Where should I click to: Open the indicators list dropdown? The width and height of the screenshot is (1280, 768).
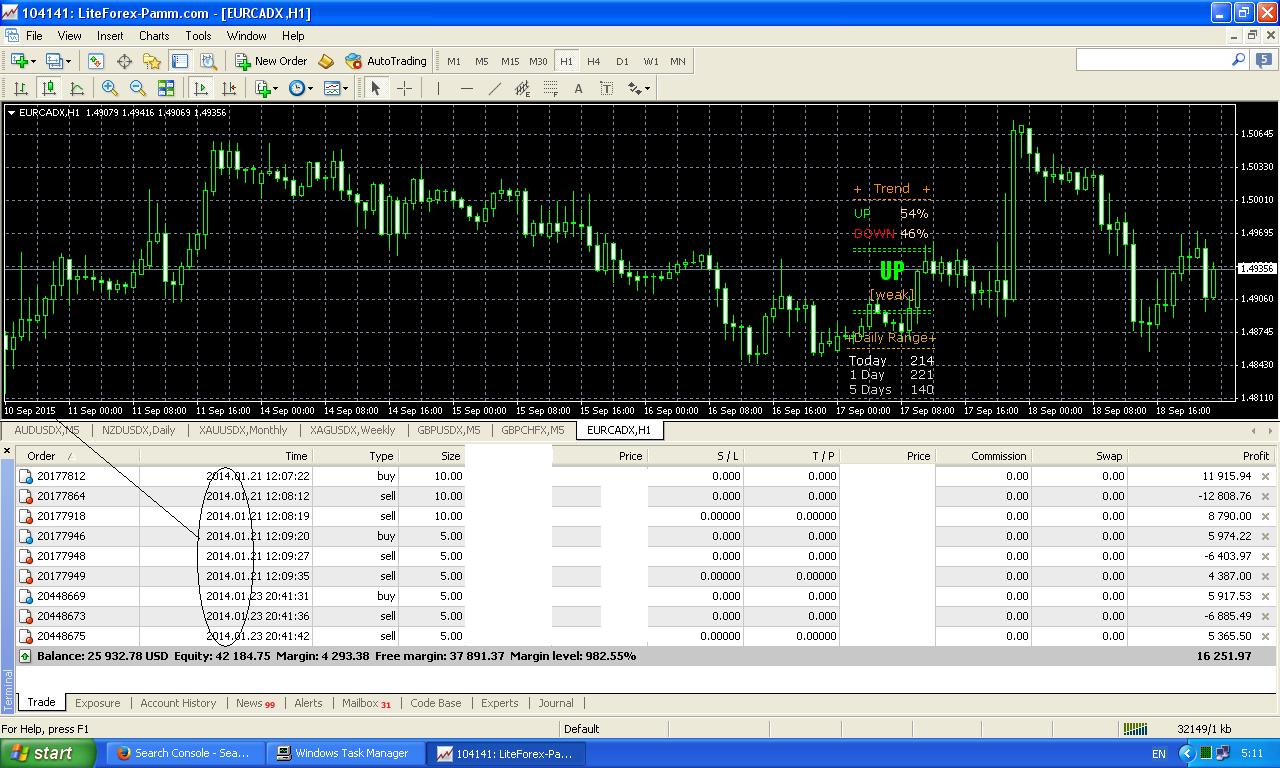pos(266,88)
